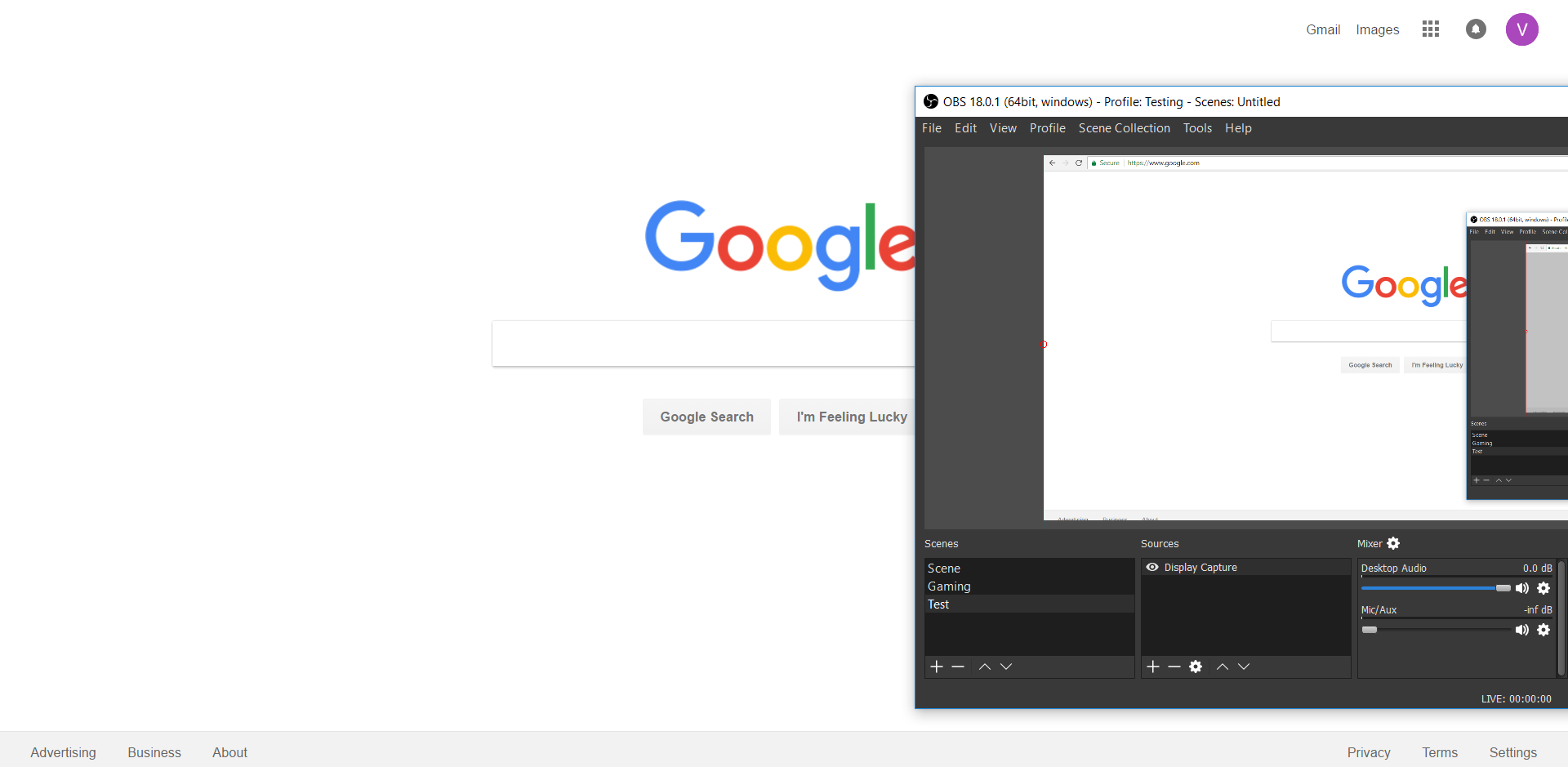This screenshot has height=767, width=1568.
Task: Open source properties gear
Action: [x=1196, y=667]
